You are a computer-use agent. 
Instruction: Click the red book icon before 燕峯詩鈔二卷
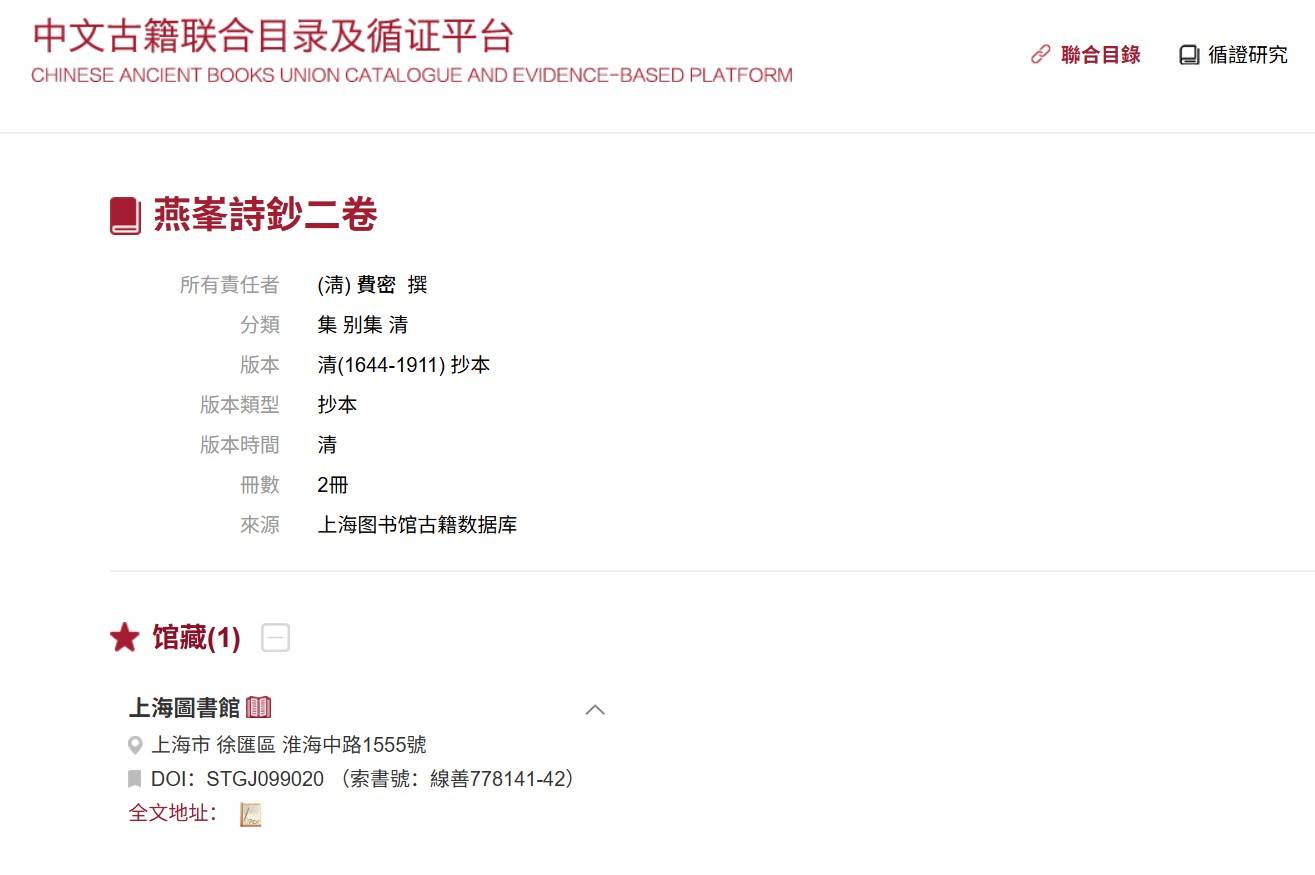[x=125, y=216]
